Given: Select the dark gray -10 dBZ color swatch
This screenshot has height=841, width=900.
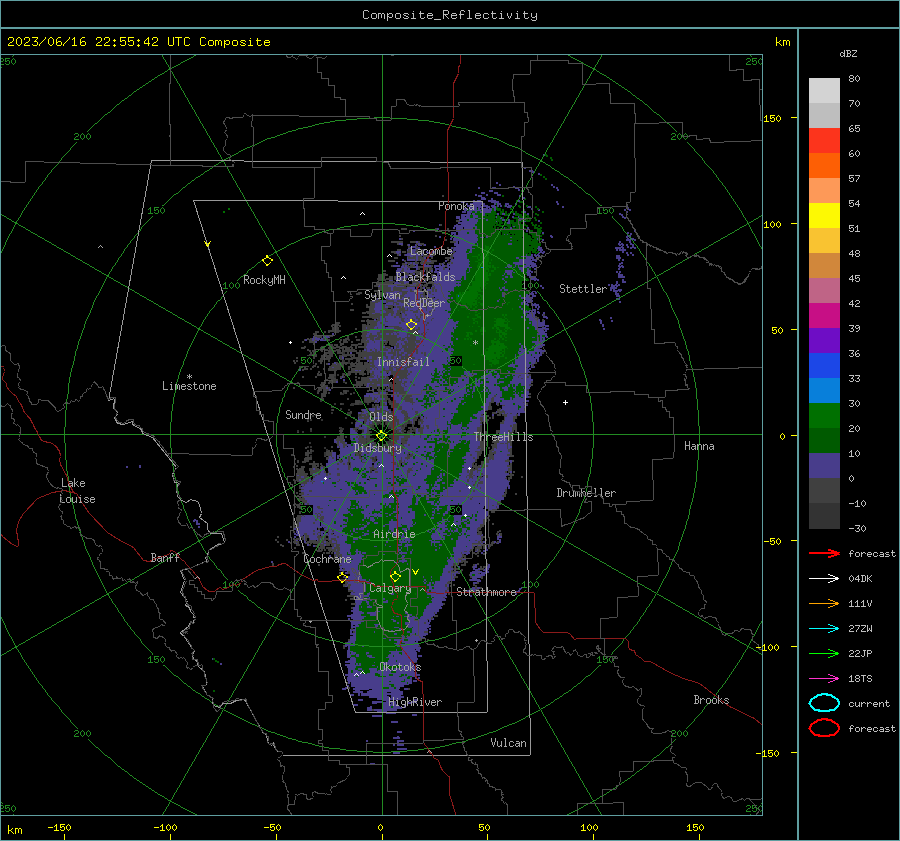Looking at the screenshot, I should tap(824, 515).
